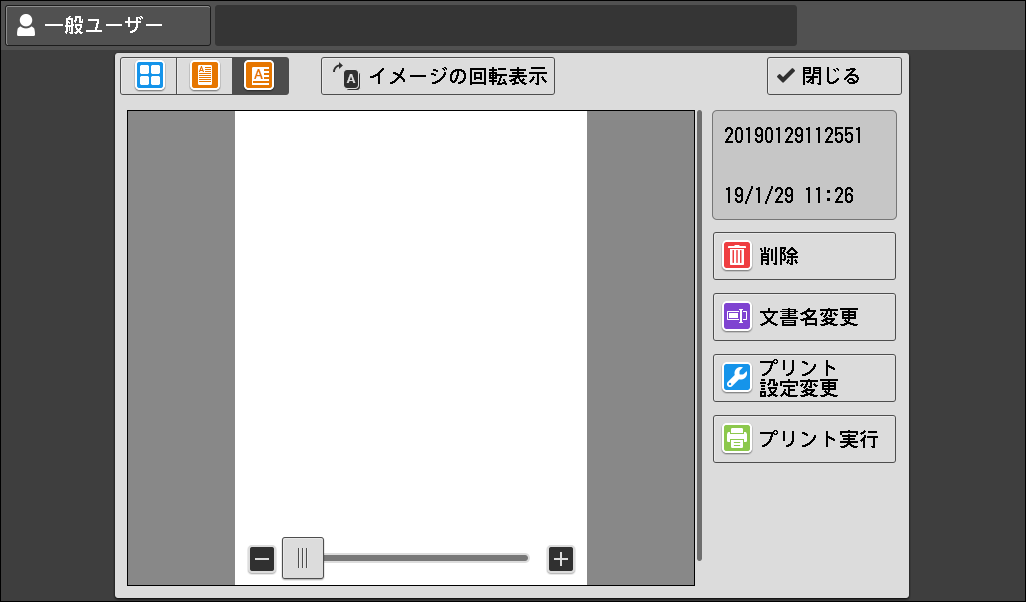Select the orange image preview view mode
This screenshot has height=602, width=1026.
coord(259,76)
